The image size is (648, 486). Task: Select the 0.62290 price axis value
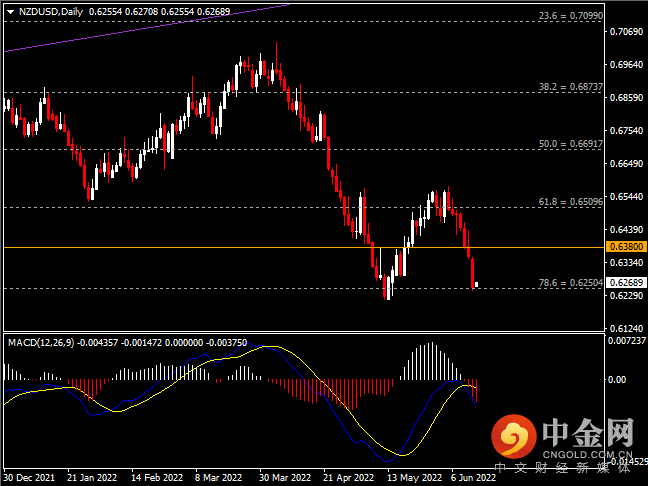(627, 295)
